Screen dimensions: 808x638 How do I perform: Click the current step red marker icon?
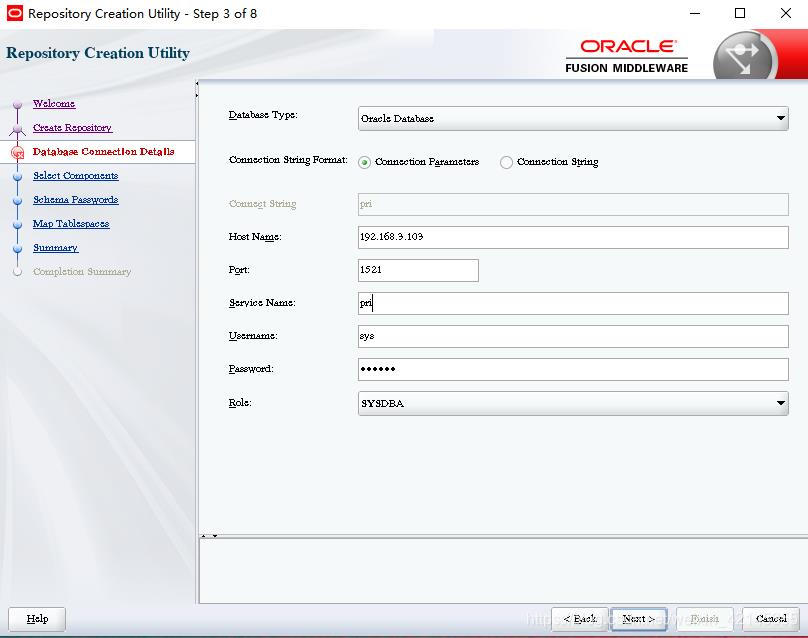coord(18,153)
